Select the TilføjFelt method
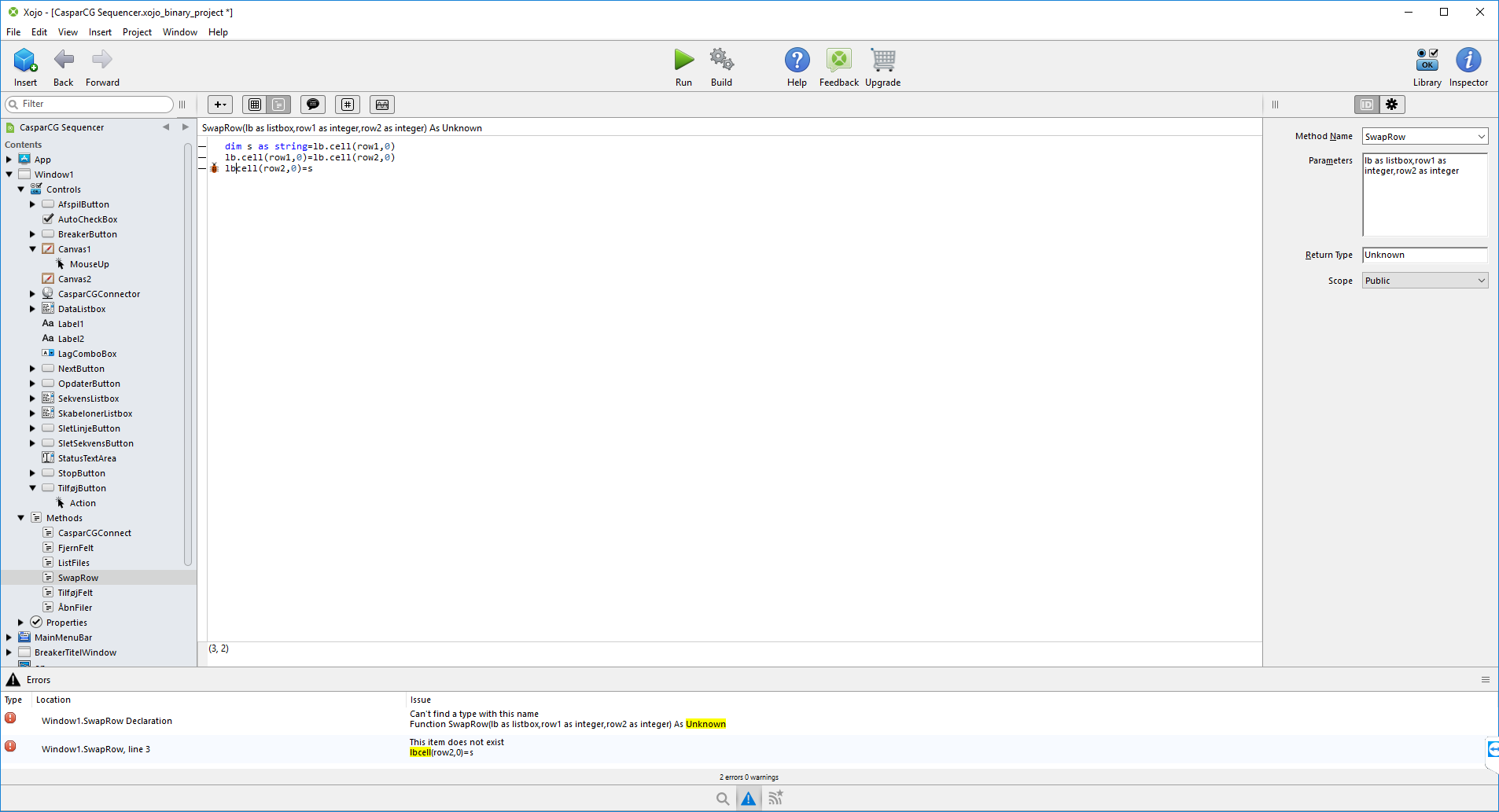Viewport: 1499px width, 812px height. (x=75, y=593)
